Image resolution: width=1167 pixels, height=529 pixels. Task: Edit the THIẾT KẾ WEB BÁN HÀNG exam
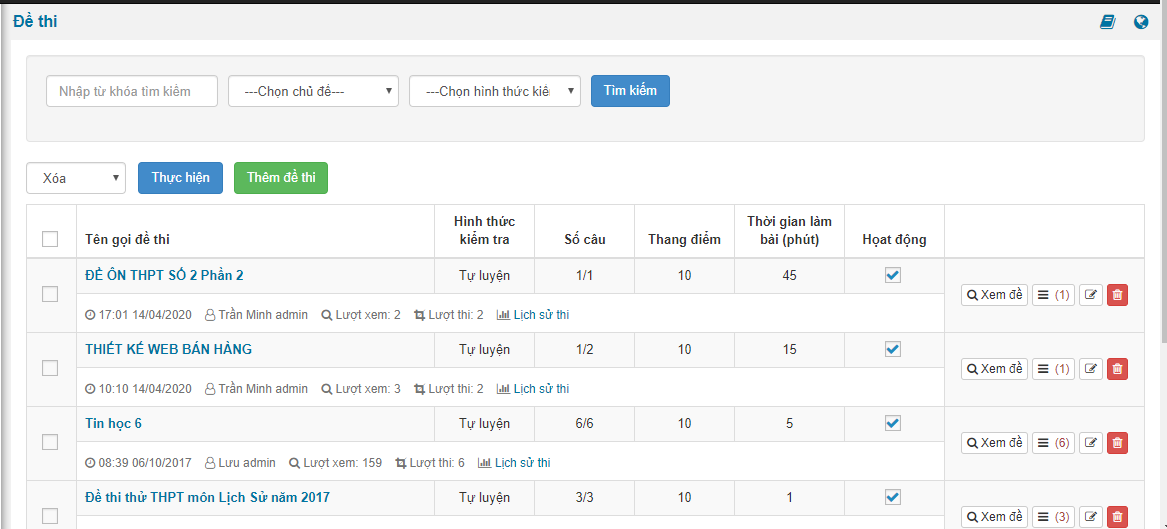pos(1091,369)
